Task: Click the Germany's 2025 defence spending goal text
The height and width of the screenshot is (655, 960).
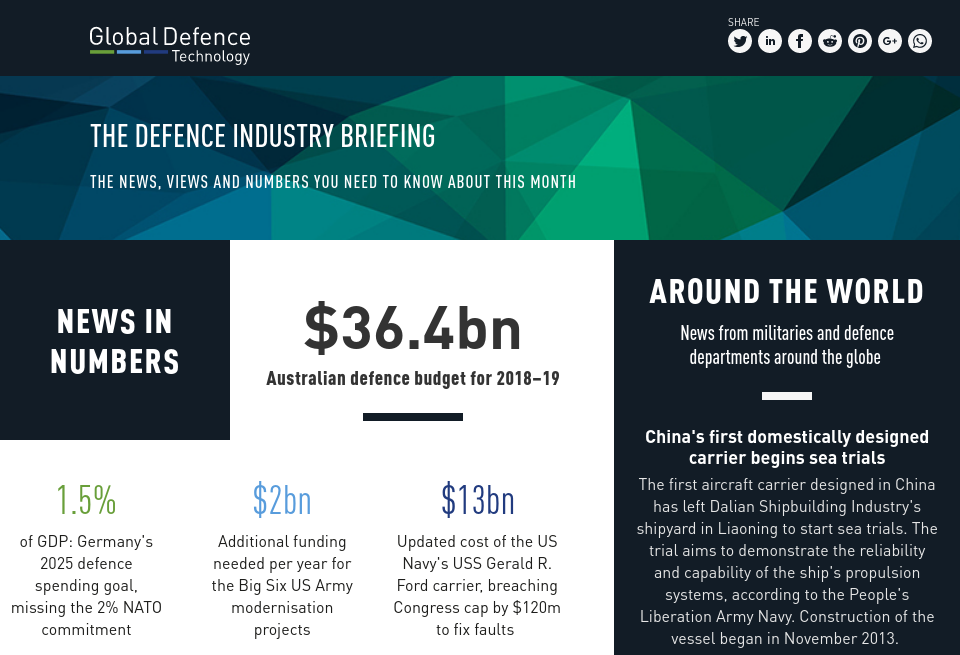Action: (x=86, y=585)
